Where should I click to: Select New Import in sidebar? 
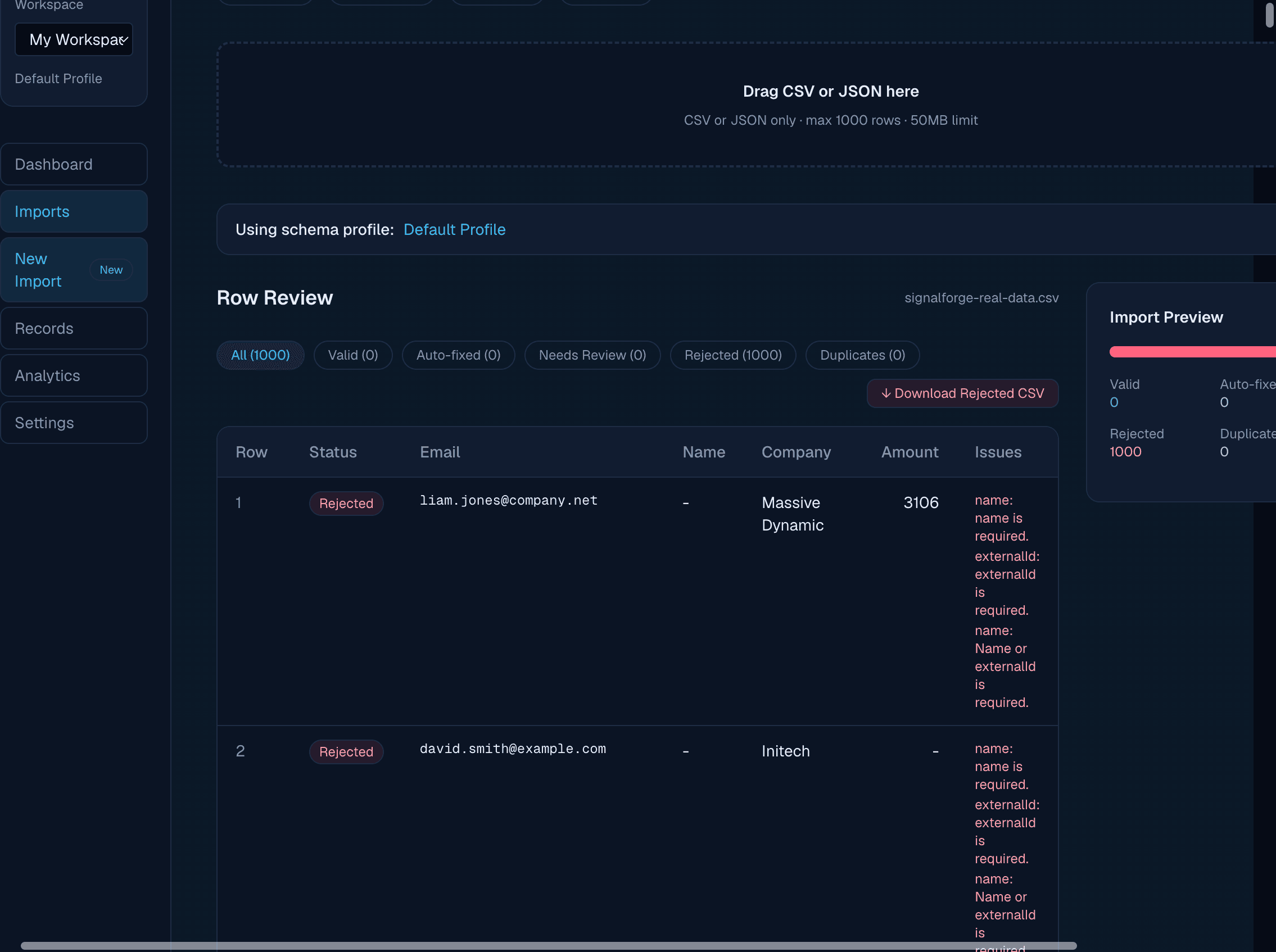[74, 270]
